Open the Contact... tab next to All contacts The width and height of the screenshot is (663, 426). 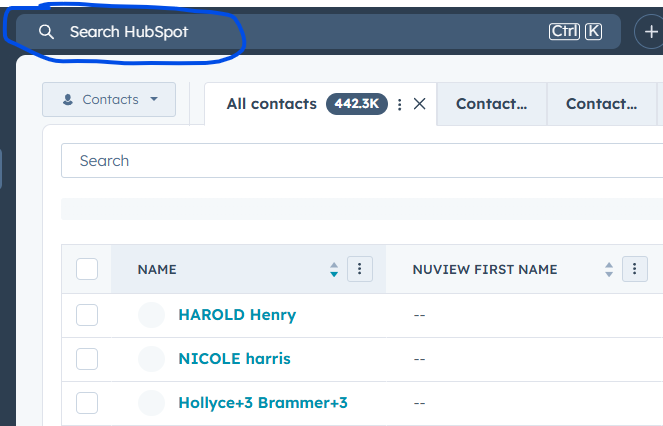(491, 104)
